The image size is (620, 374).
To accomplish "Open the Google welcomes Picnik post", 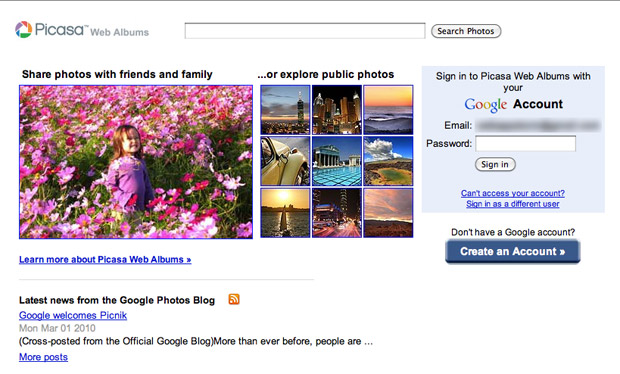I will click(x=73, y=315).
